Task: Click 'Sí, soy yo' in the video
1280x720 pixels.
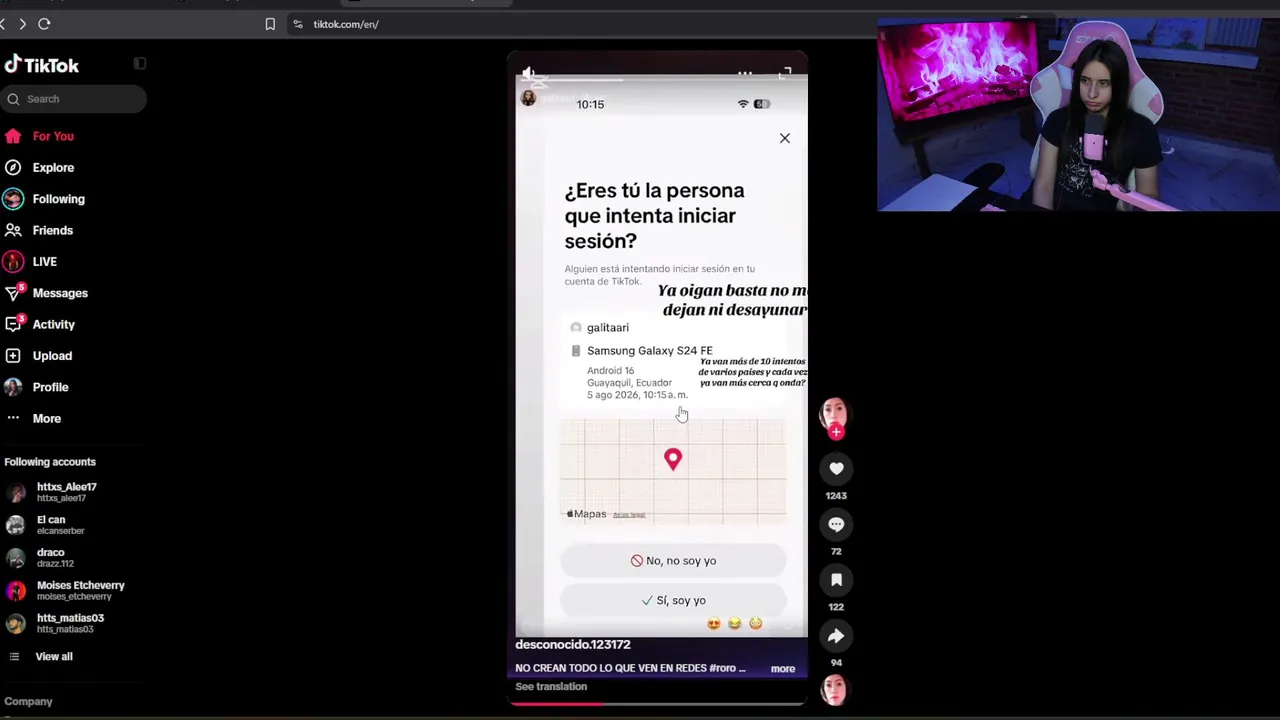Action: [673, 601]
